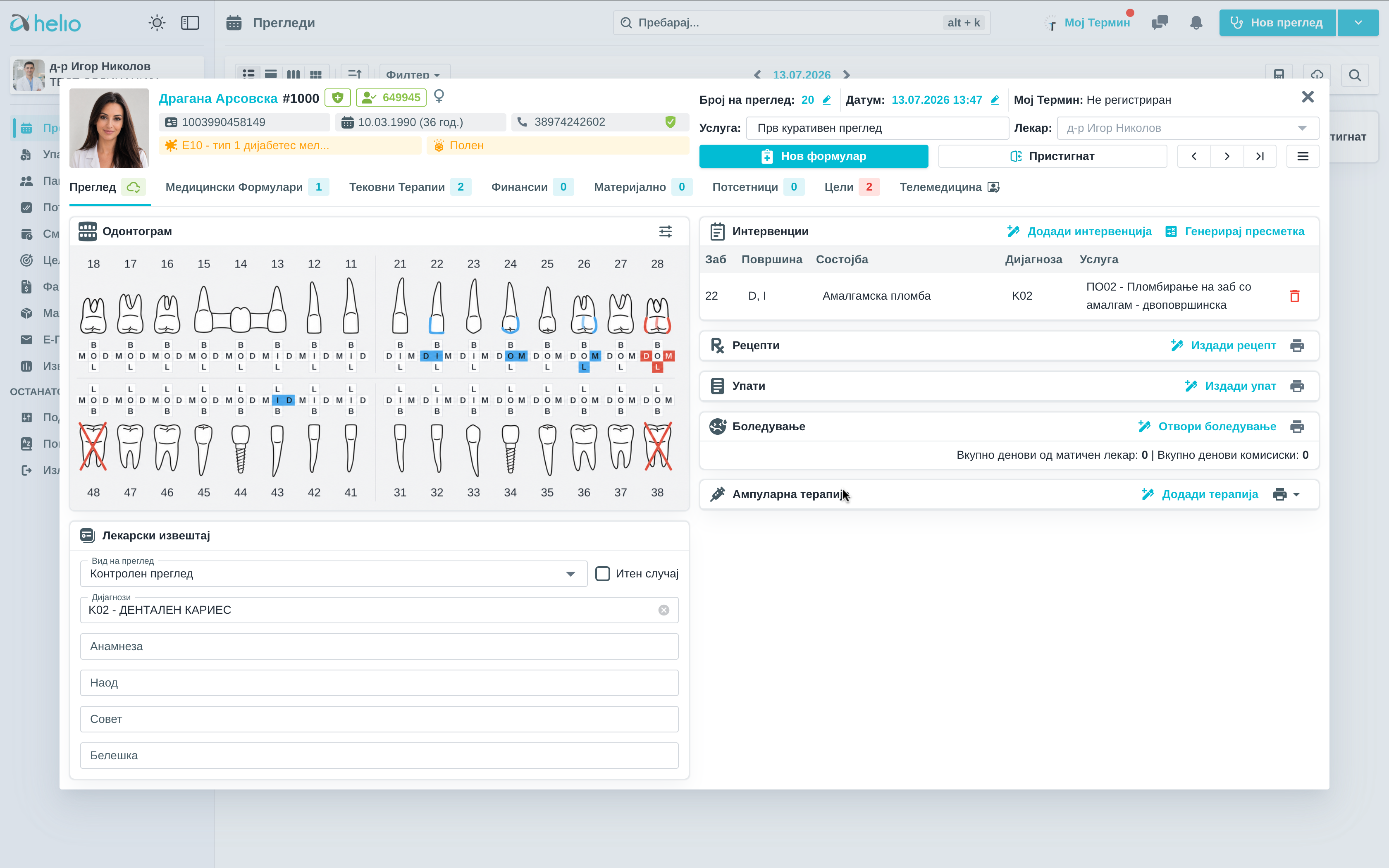
Task: Open the Лекар doctor dropdown
Action: (1188, 128)
